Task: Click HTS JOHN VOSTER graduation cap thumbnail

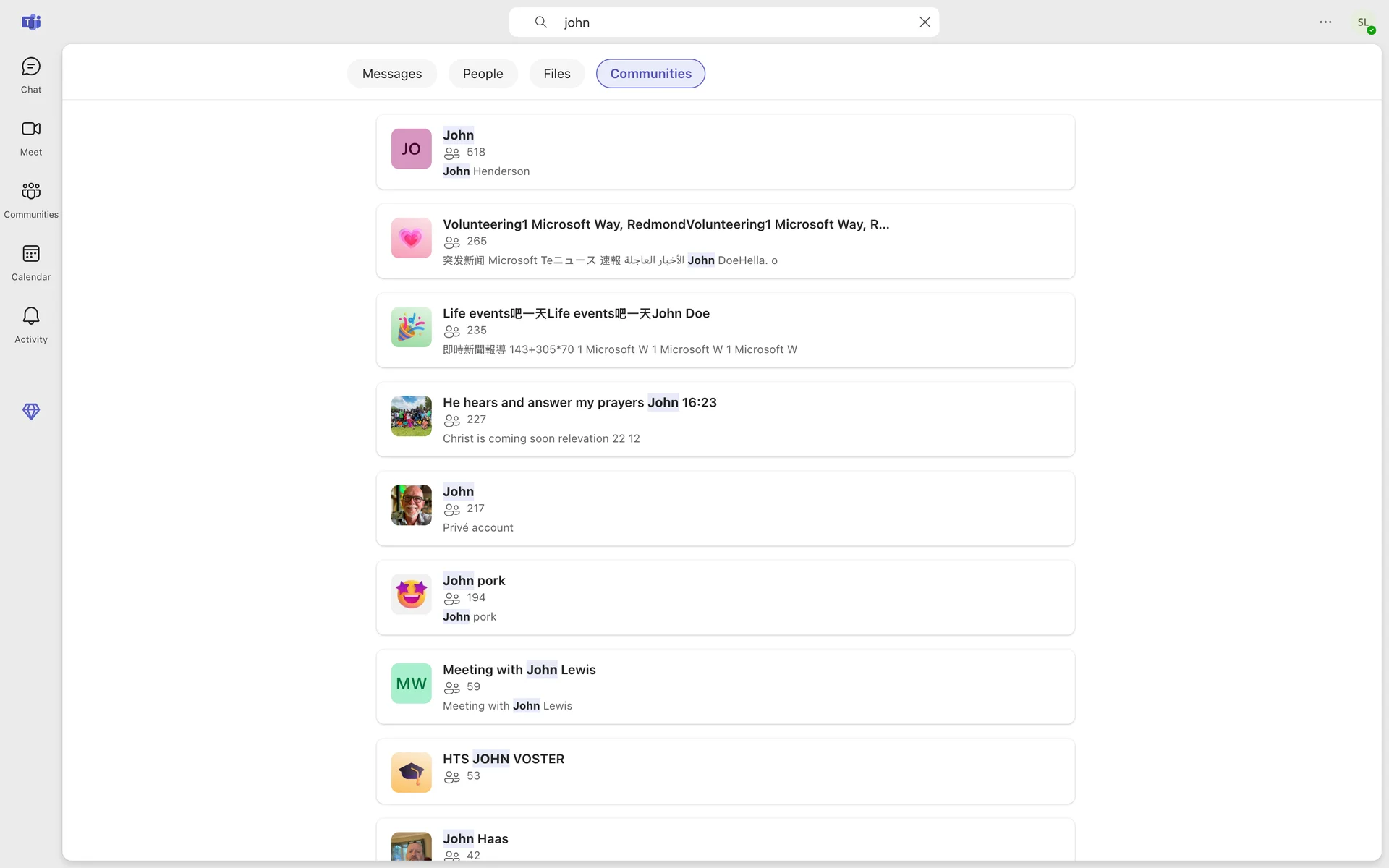Action: coord(411,773)
